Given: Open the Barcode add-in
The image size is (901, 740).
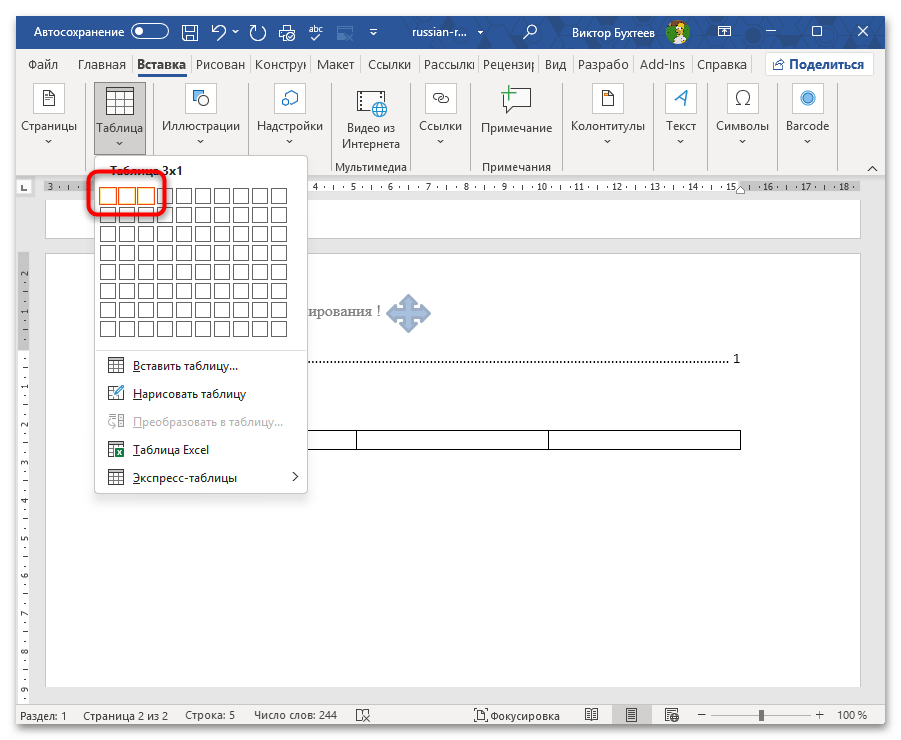Looking at the screenshot, I should point(807,117).
